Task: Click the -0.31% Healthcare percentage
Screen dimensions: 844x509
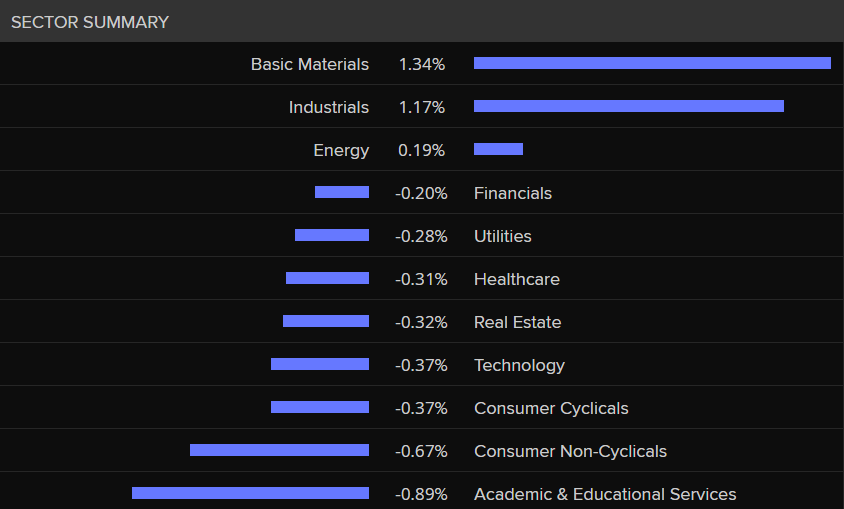Action: click(x=421, y=279)
